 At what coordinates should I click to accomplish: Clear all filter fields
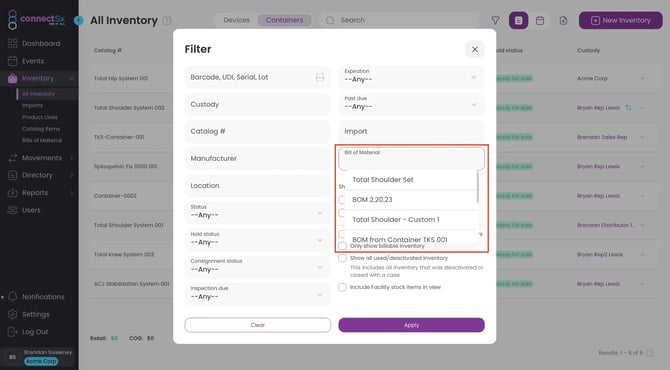coord(258,325)
